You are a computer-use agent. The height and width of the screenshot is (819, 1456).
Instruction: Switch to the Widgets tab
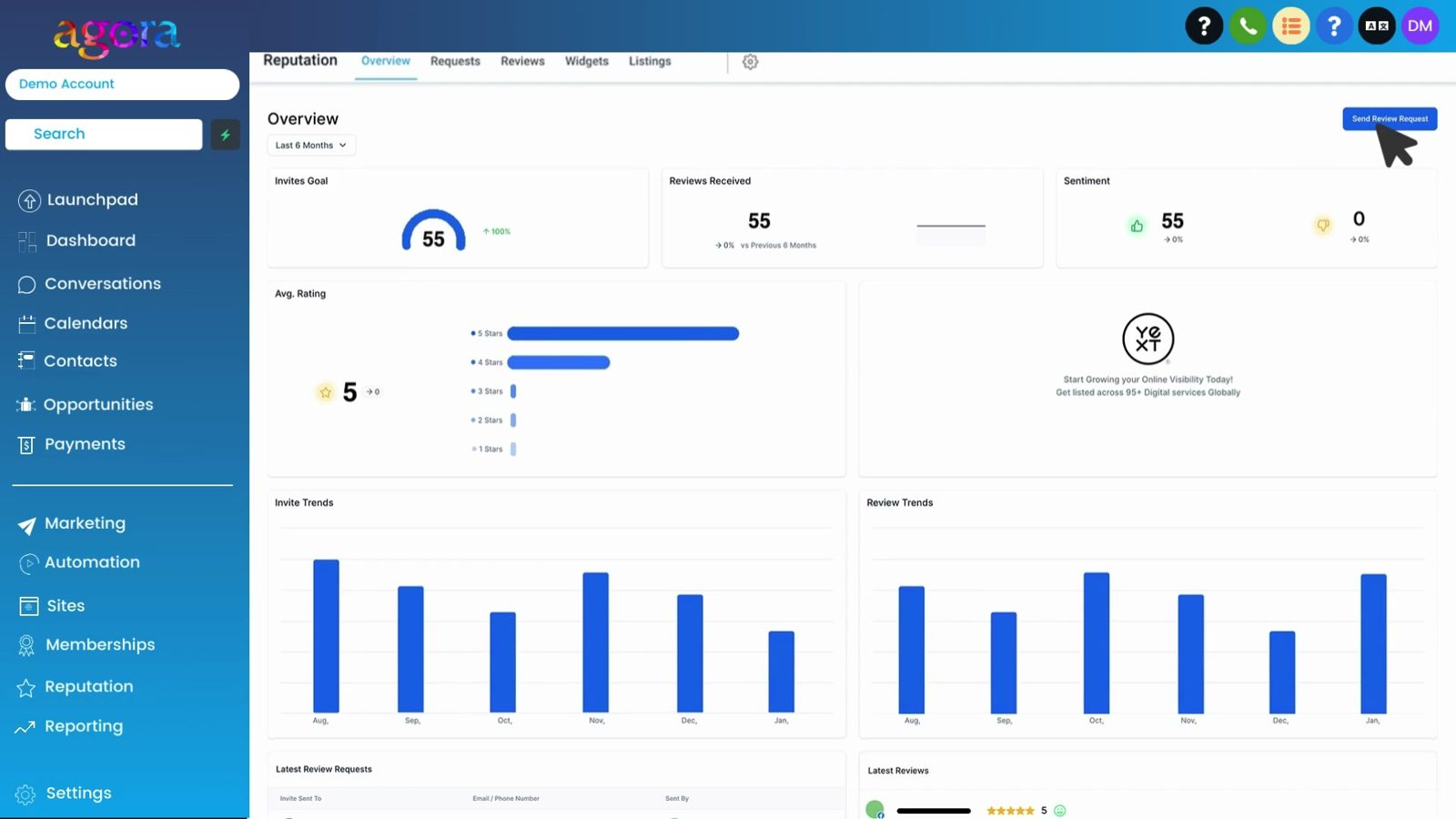587,61
